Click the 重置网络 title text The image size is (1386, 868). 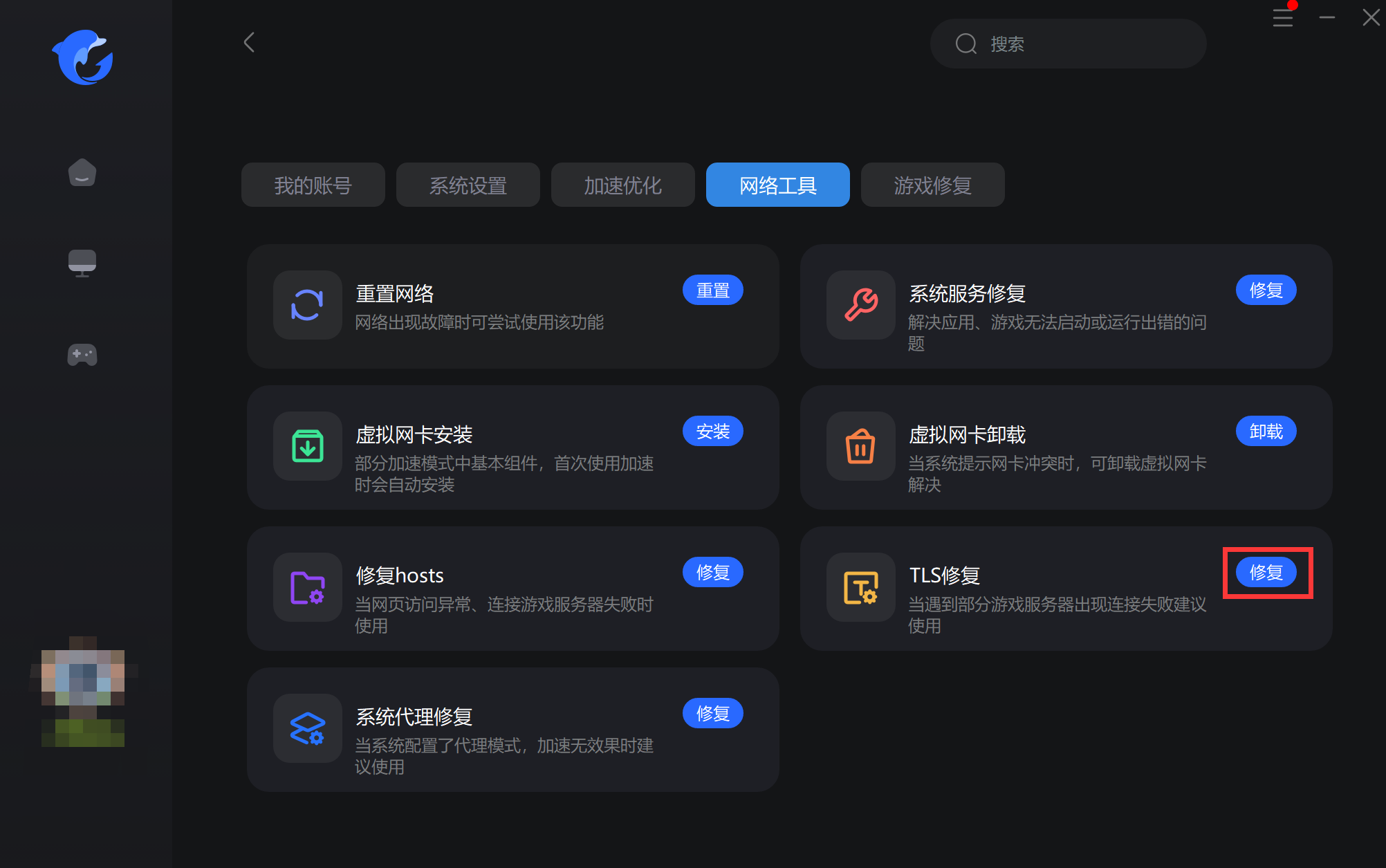coord(395,293)
